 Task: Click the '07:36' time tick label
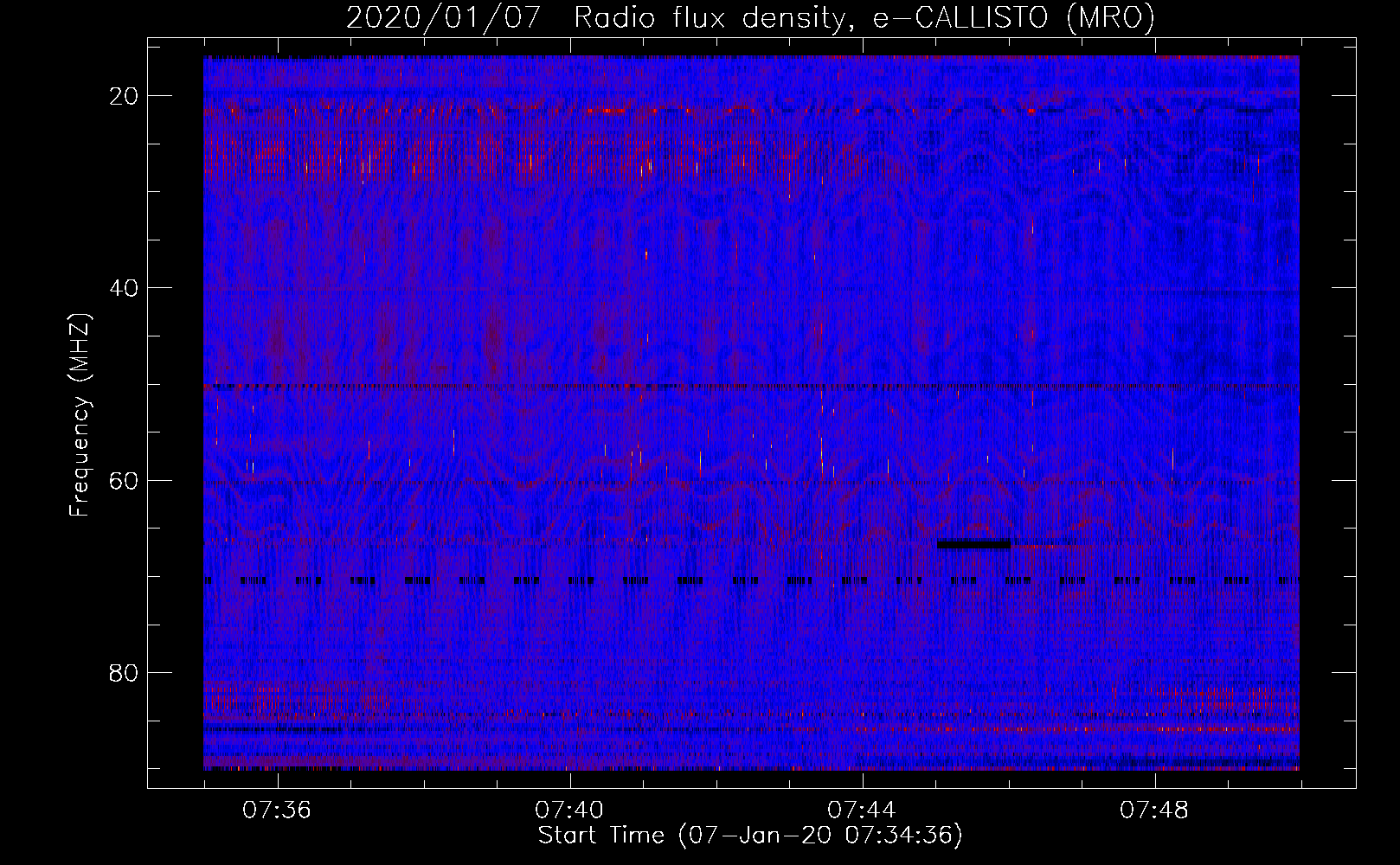[277, 811]
